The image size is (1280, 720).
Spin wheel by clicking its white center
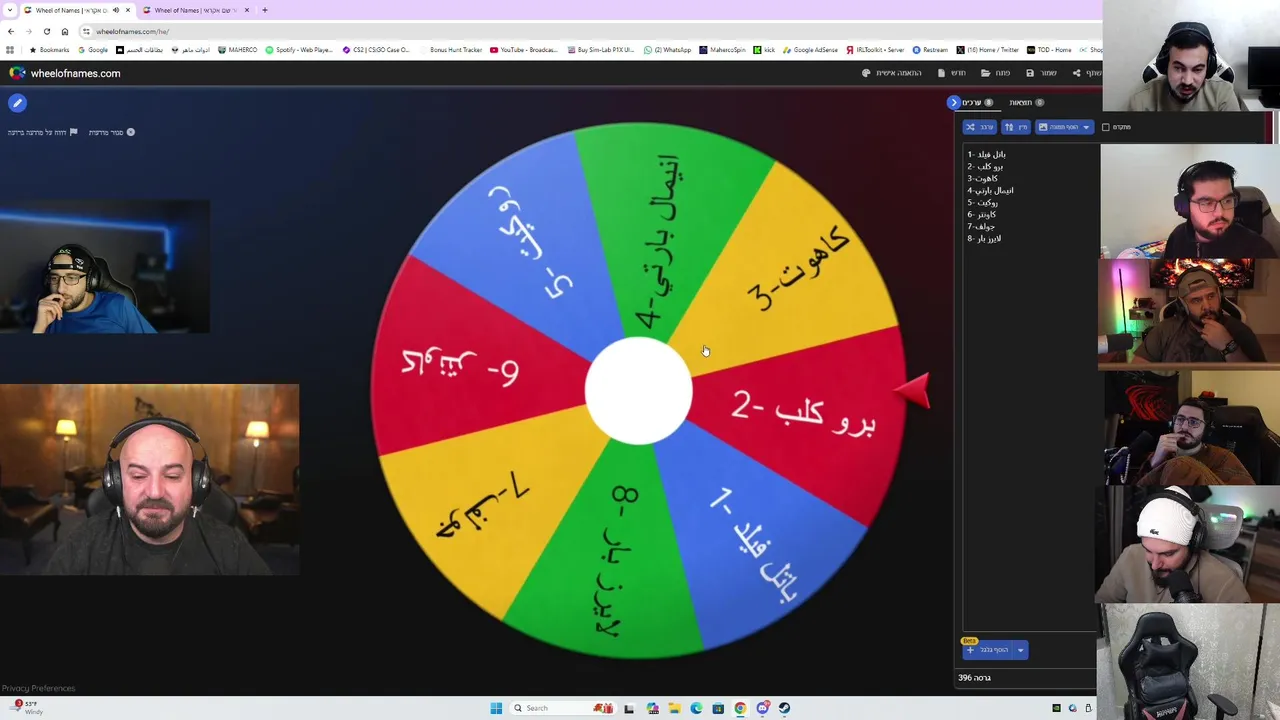click(x=638, y=391)
